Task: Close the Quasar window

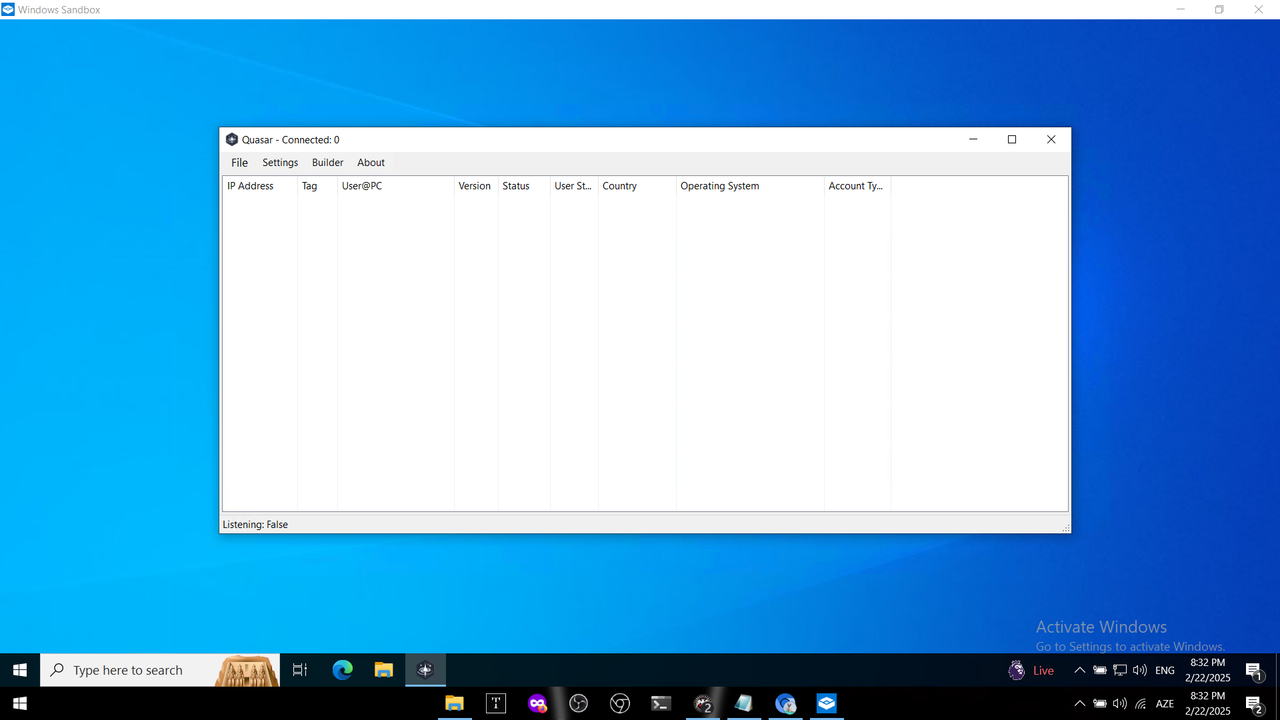Action: pyautogui.click(x=1051, y=140)
